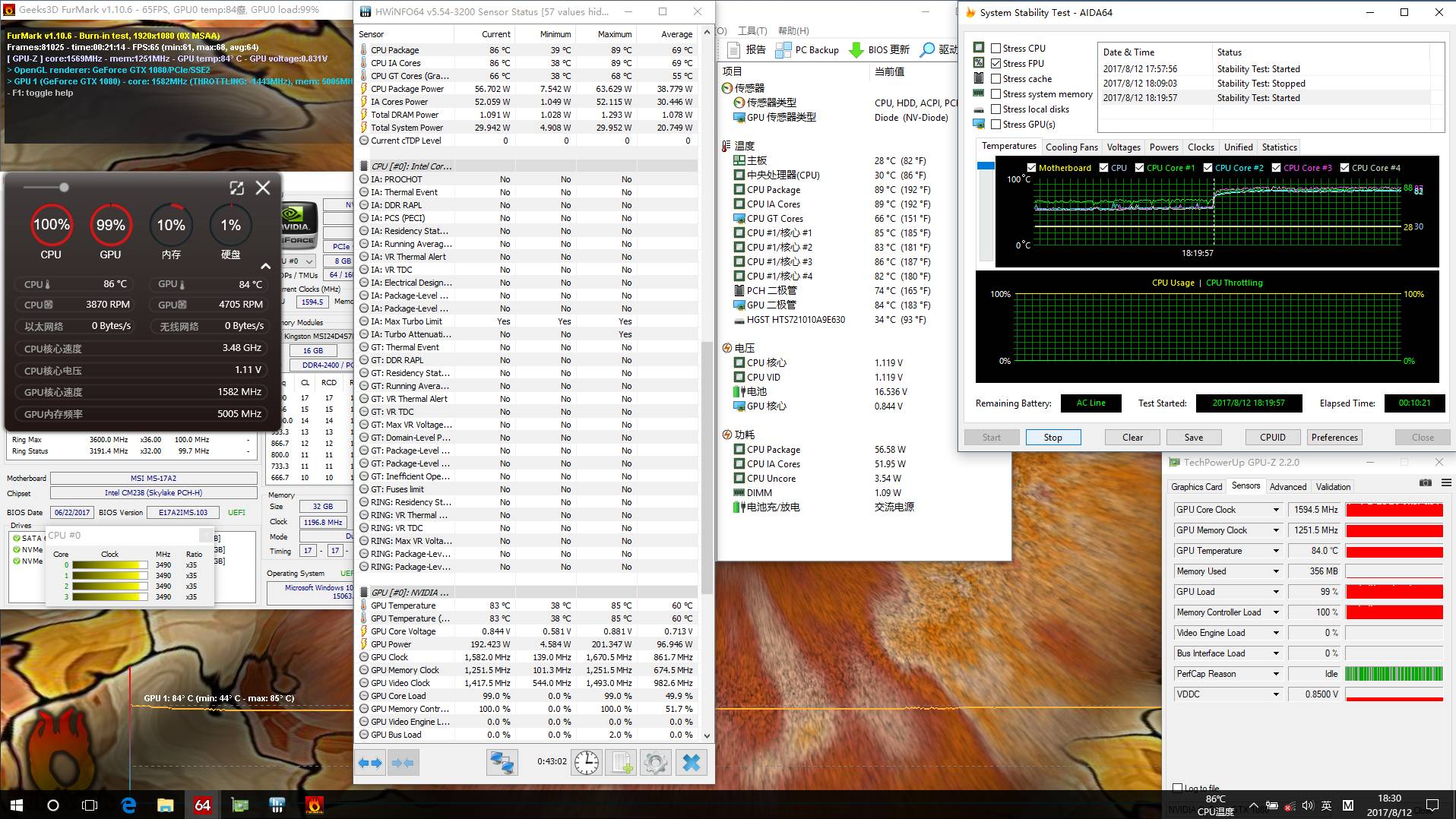
Task: Enable Stress local disks checkbox
Action: [x=995, y=109]
